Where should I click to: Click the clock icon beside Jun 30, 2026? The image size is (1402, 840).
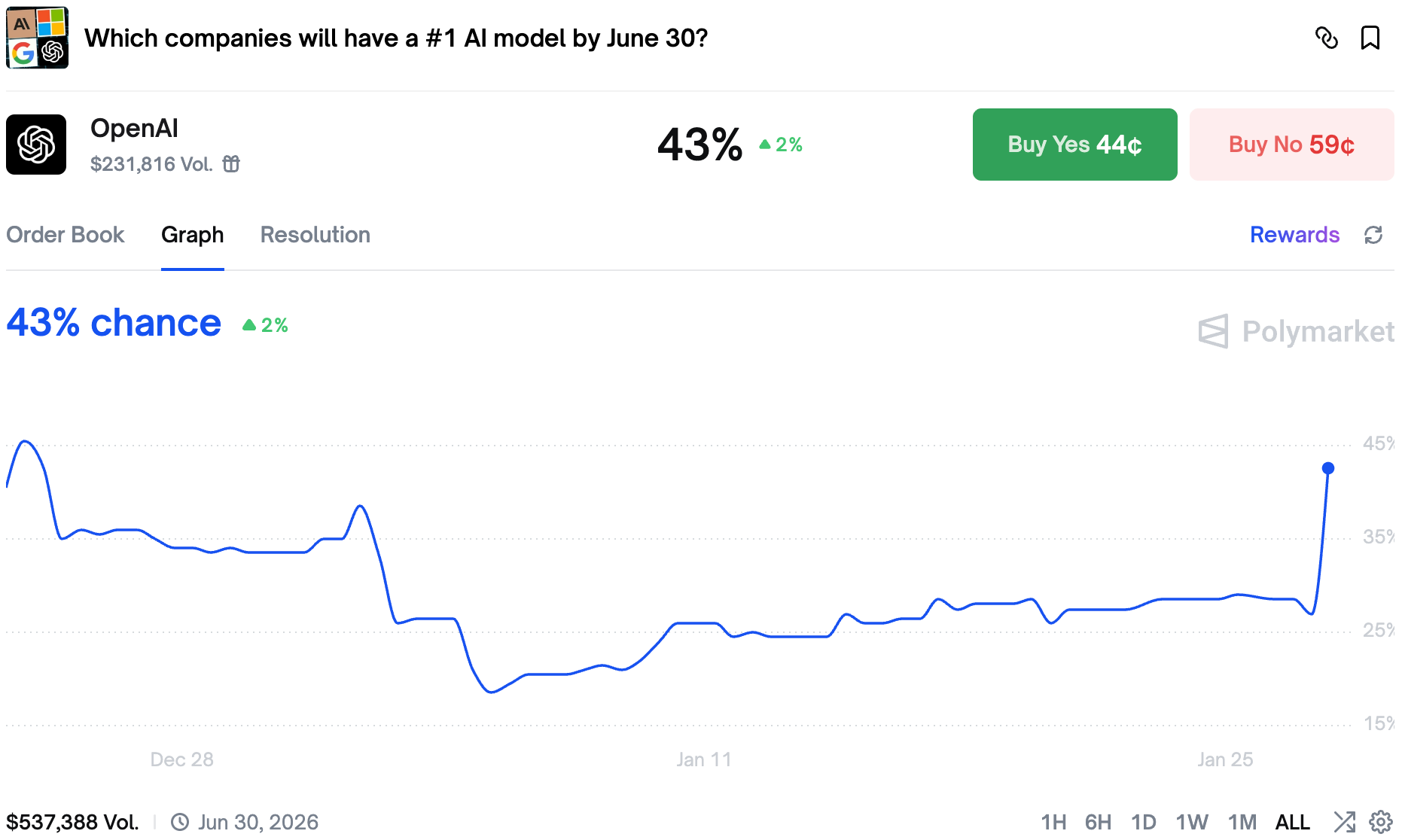[179, 822]
